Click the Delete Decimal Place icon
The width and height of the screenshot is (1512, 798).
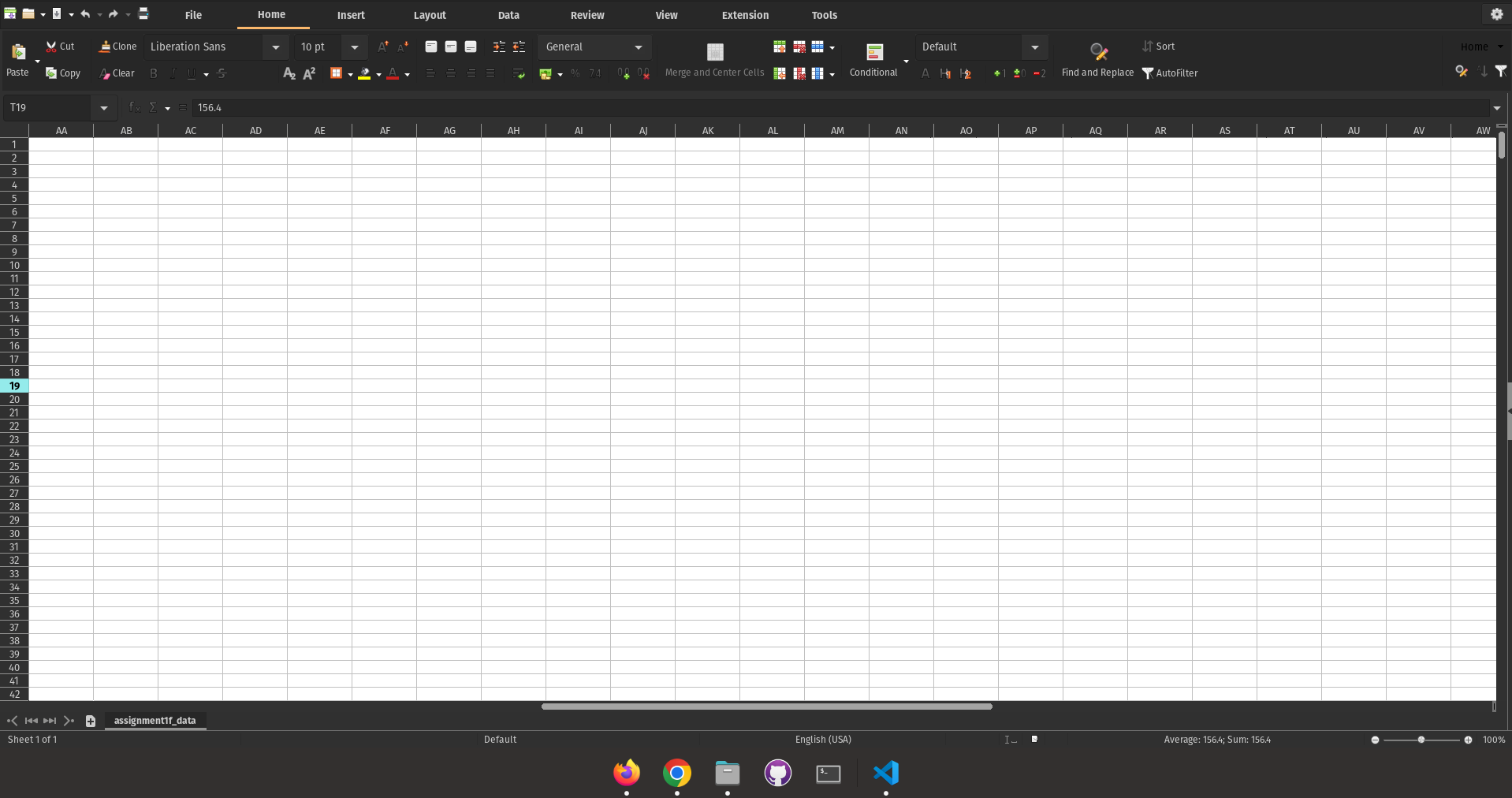click(644, 73)
